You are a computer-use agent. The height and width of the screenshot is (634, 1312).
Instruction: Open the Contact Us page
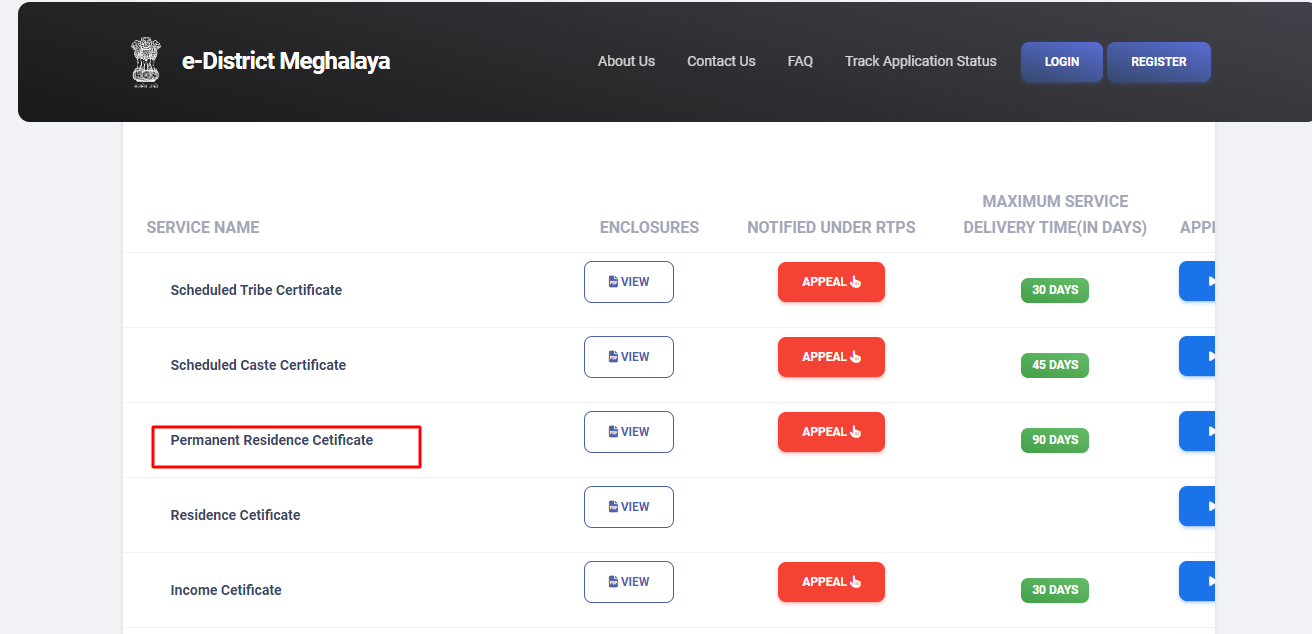[721, 61]
